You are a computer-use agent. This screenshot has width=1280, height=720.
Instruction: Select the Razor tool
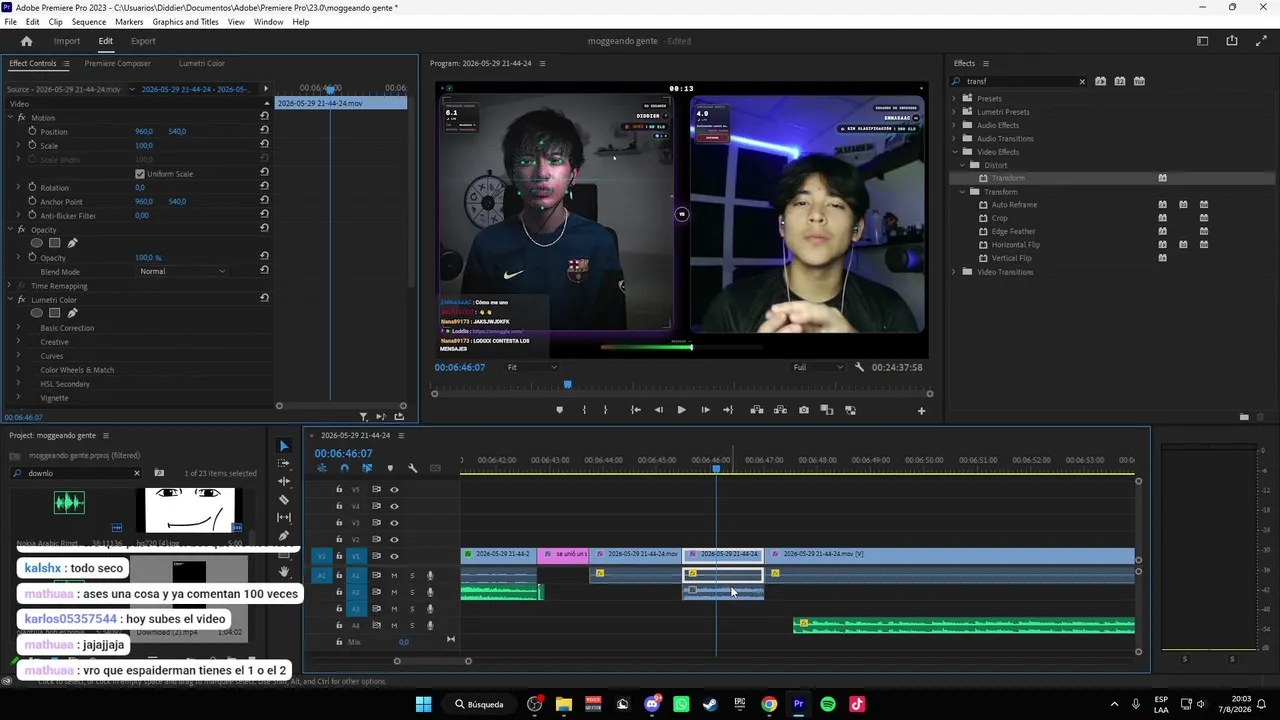click(x=284, y=500)
